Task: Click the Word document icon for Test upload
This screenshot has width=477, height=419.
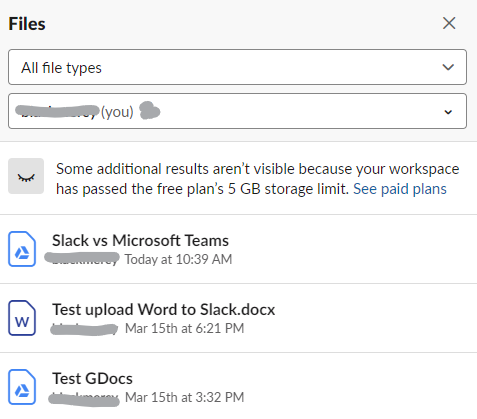Action: pos(22,318)
